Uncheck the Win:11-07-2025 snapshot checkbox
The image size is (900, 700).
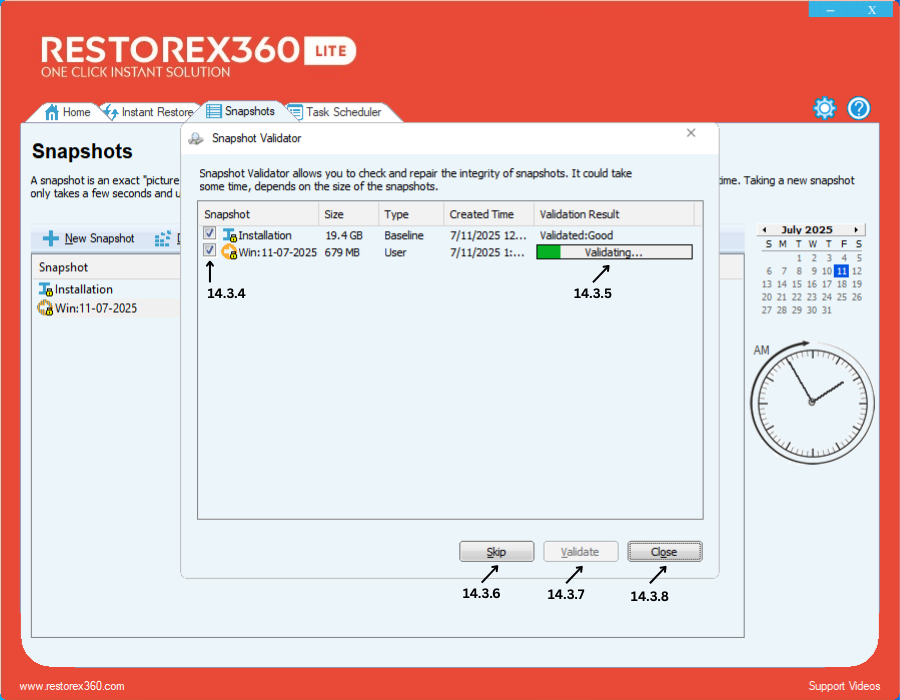pos(210,251)
